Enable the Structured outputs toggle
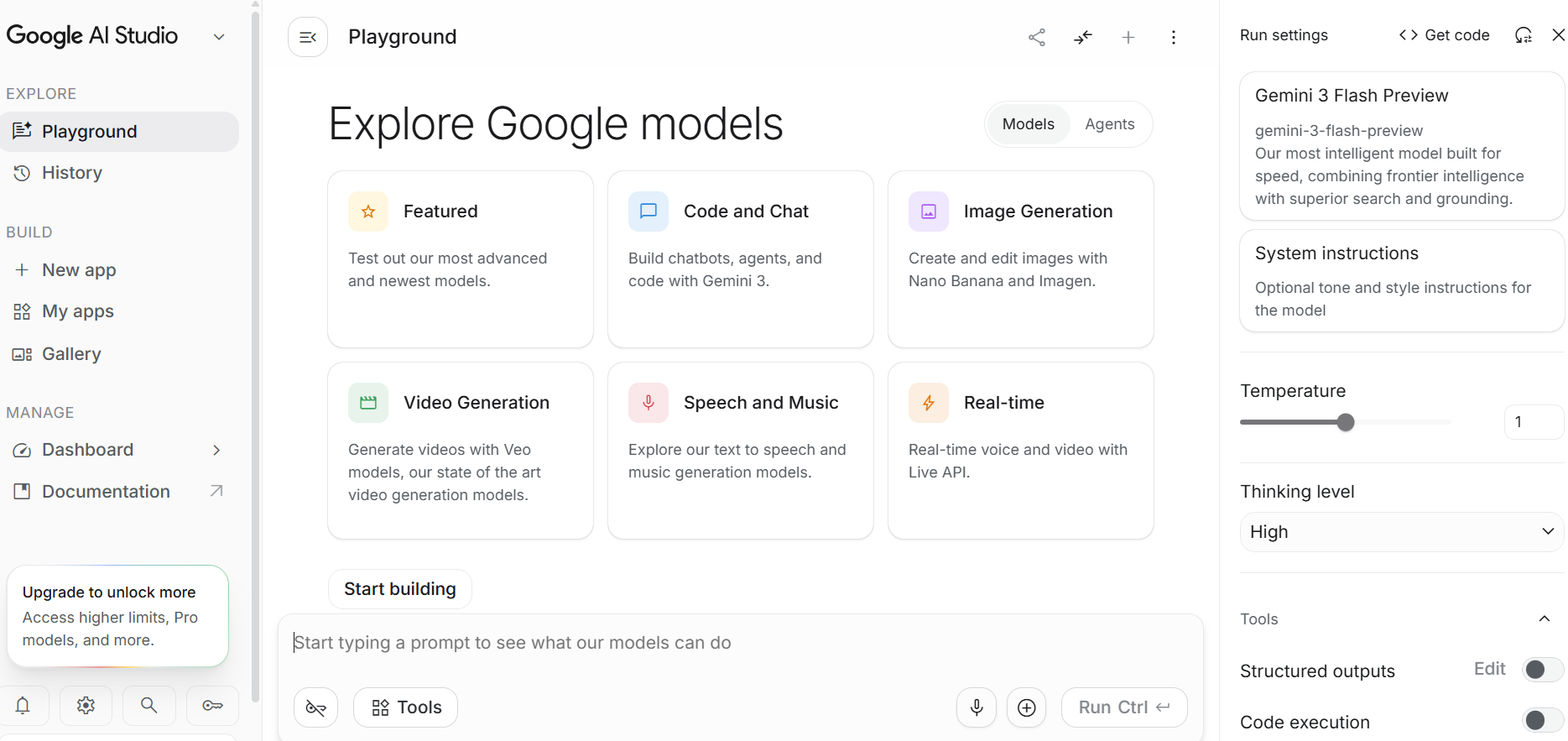 [1542, 670]
